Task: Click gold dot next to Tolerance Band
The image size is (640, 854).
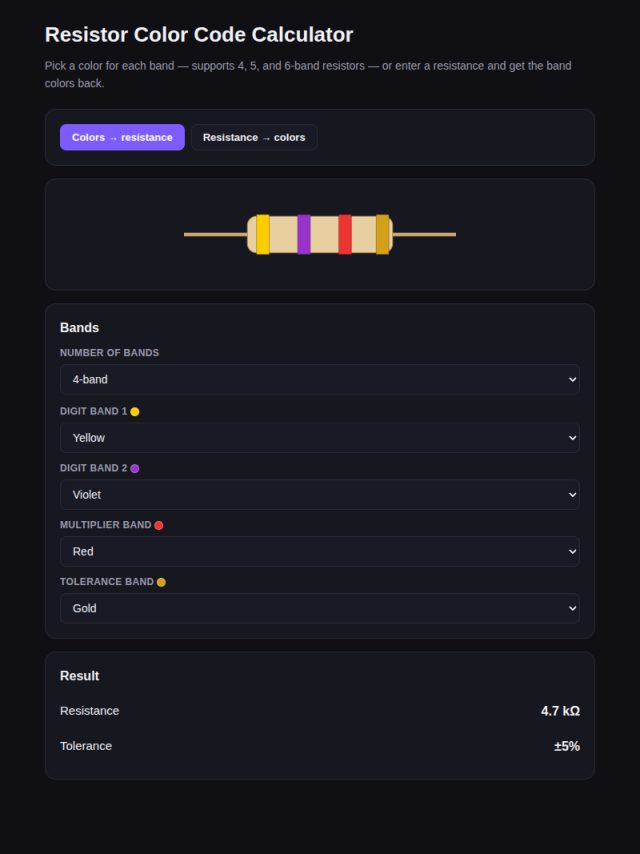Action: [x=161, y=582]
